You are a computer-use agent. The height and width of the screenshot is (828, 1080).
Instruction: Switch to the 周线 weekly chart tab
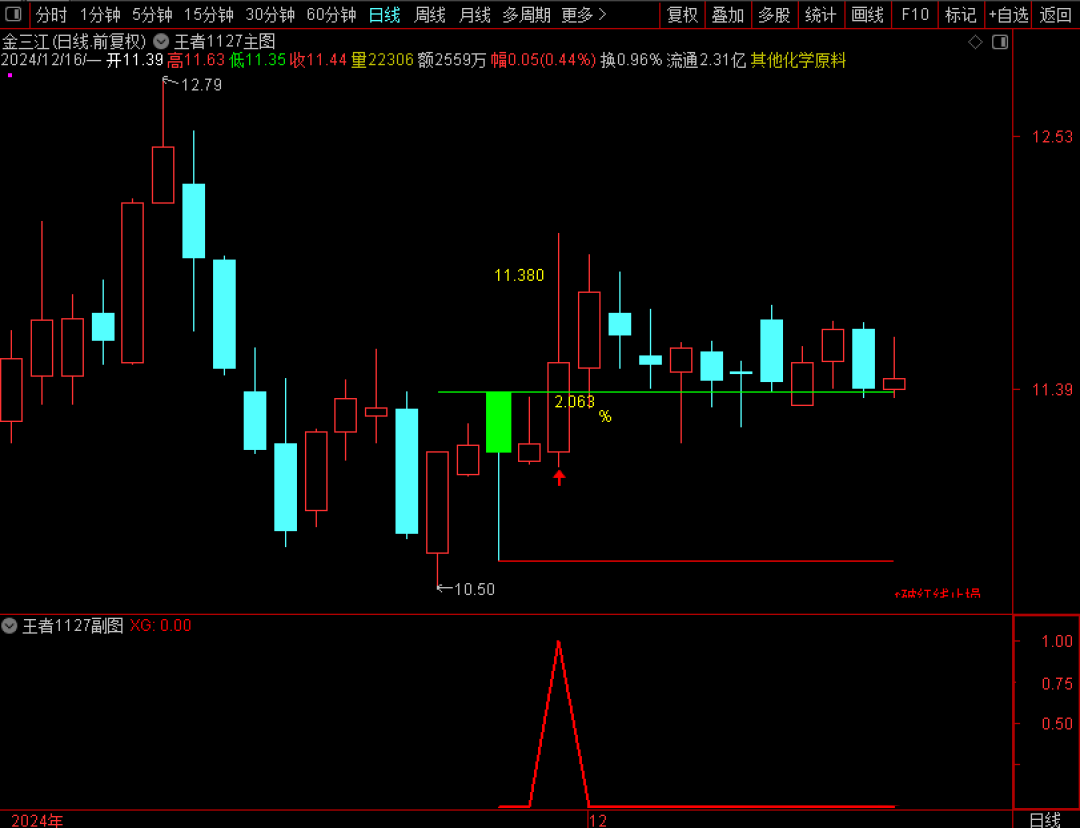[x=430, y=14]
